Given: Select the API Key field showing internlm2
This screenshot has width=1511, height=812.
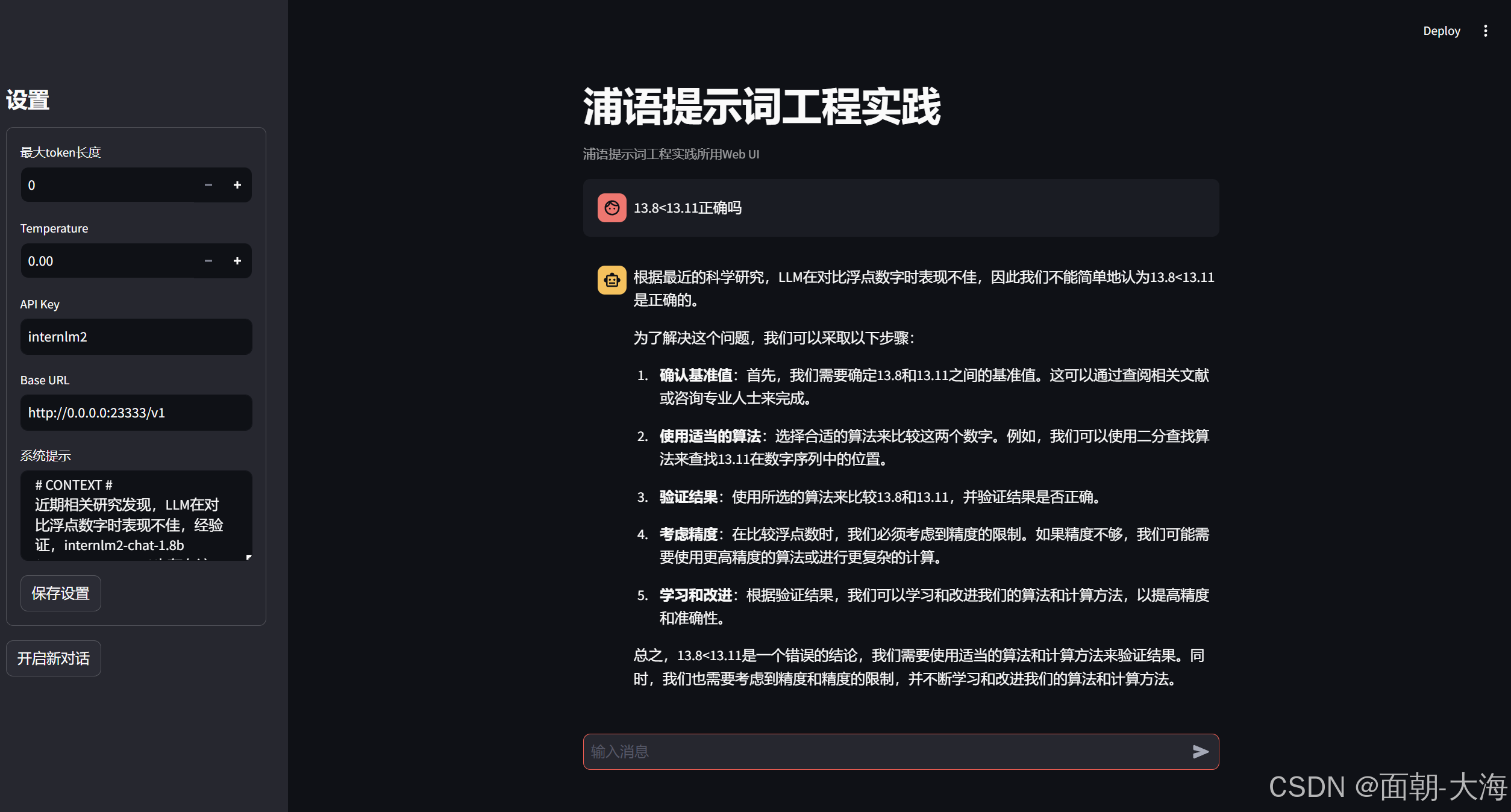Looking at the screenshot, I should [x=136, y=336].
